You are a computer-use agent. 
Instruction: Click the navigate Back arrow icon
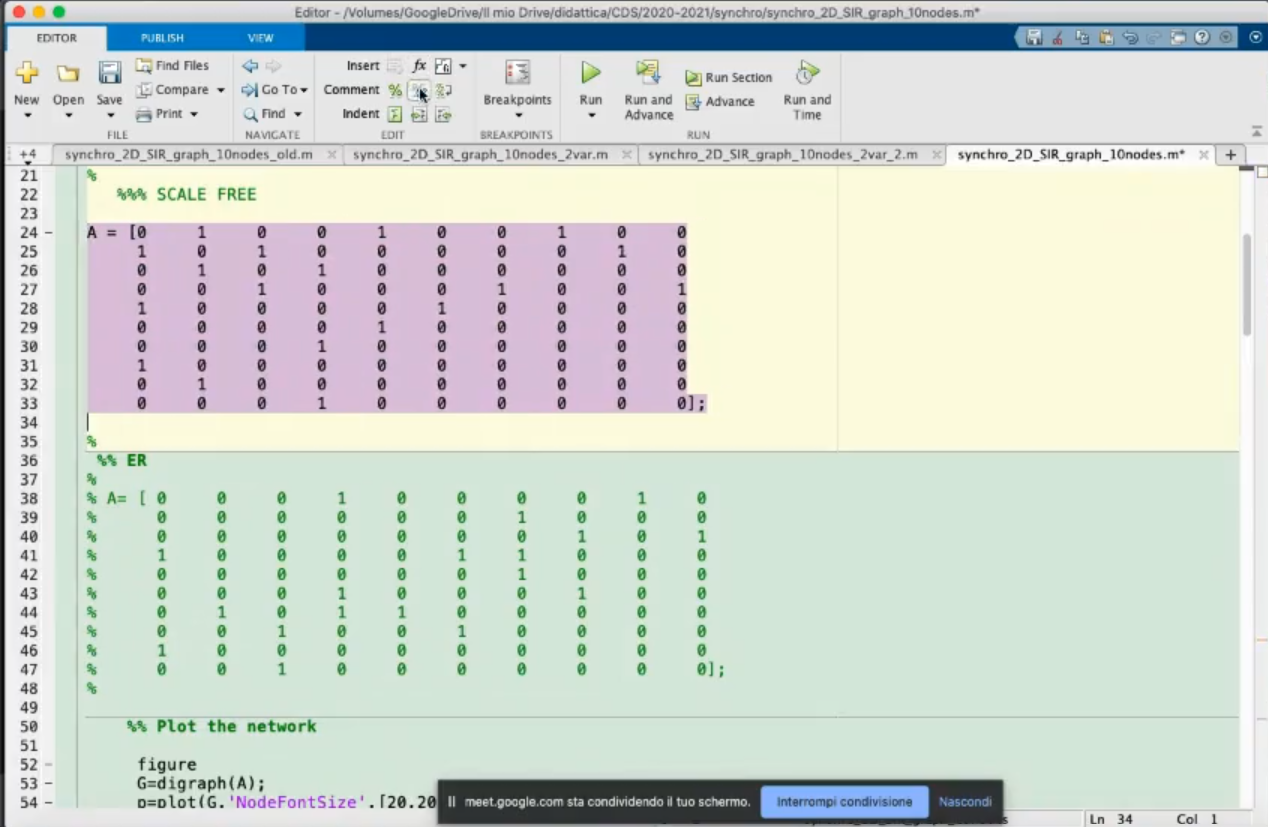(x=250, y=66)
